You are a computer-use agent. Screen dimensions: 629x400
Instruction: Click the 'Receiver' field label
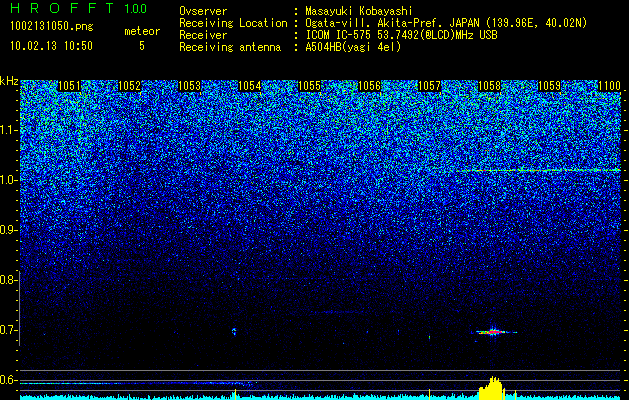pyautogui.click(x=203, y=35)
